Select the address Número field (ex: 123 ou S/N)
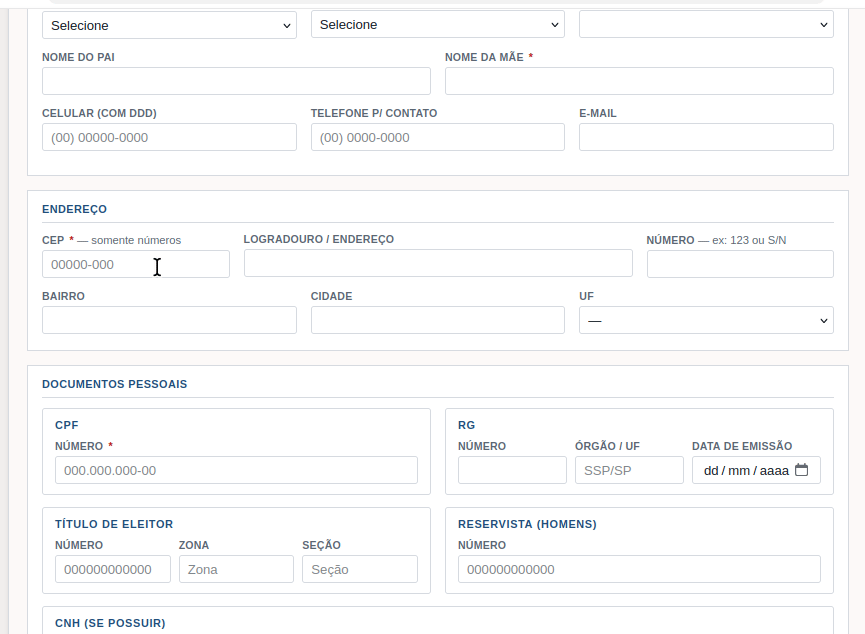Screen dimensions: 865x634 pos(740,264)
